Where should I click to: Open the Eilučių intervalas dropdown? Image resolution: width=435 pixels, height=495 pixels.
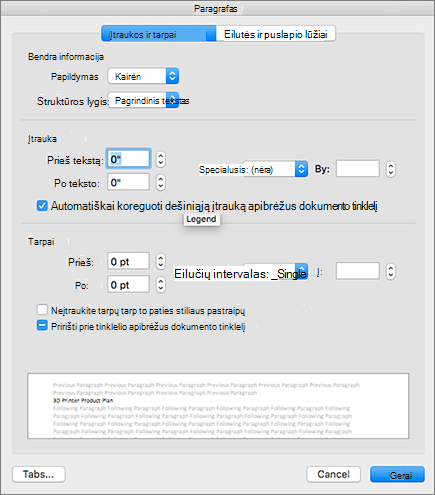(x=275, y=272)
